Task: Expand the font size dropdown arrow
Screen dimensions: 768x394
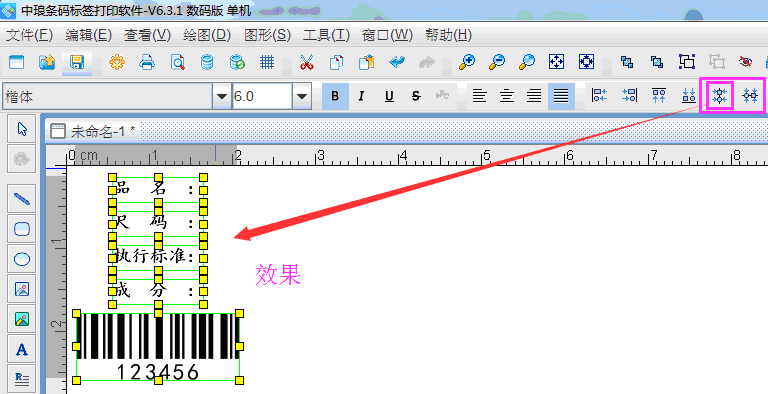Action: coord(302,96)
